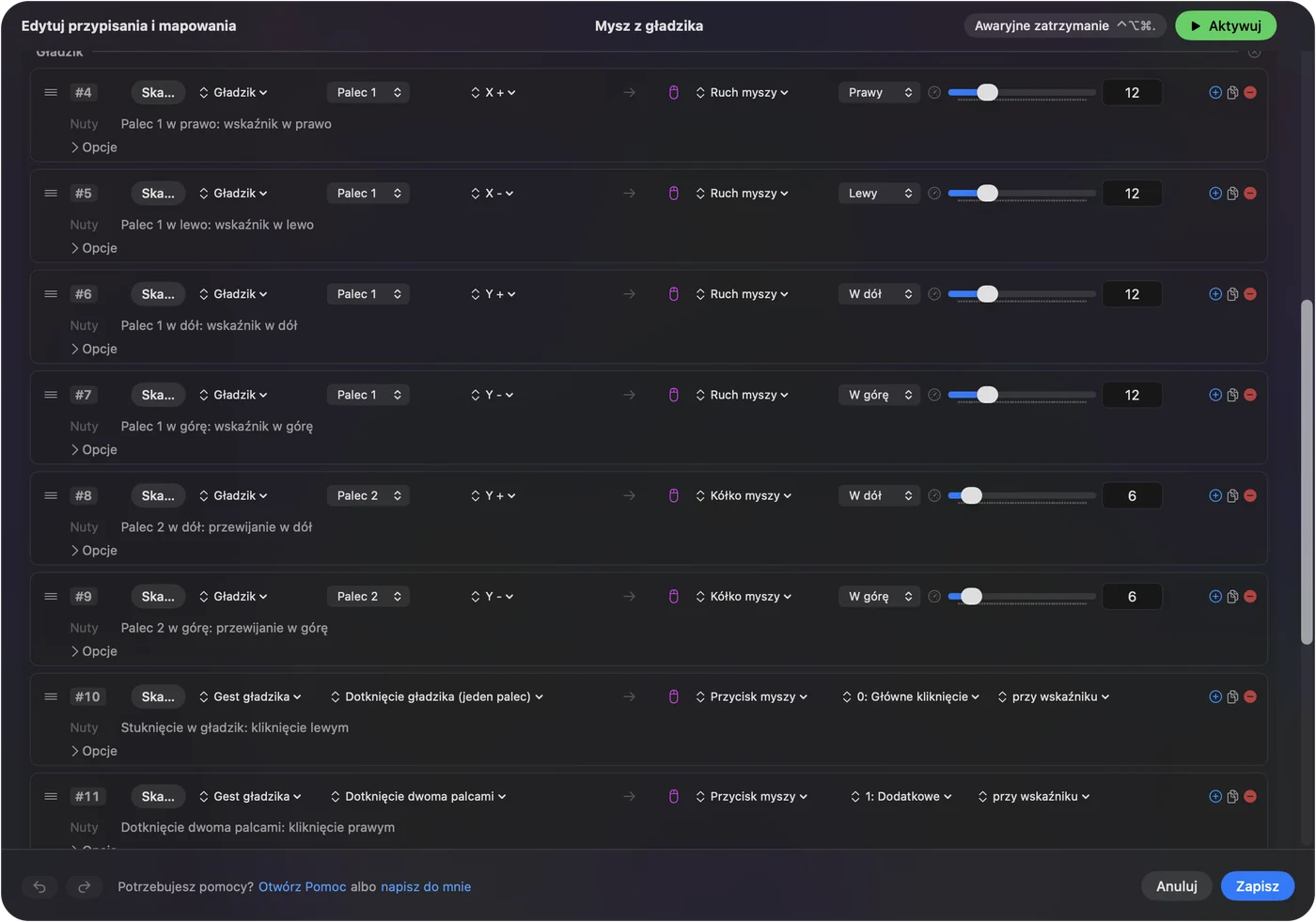This screenshot has height=922, width=1316.
Task: Adjust the scroll speed slider in row #9
Action: click(x=1022, y=596)
